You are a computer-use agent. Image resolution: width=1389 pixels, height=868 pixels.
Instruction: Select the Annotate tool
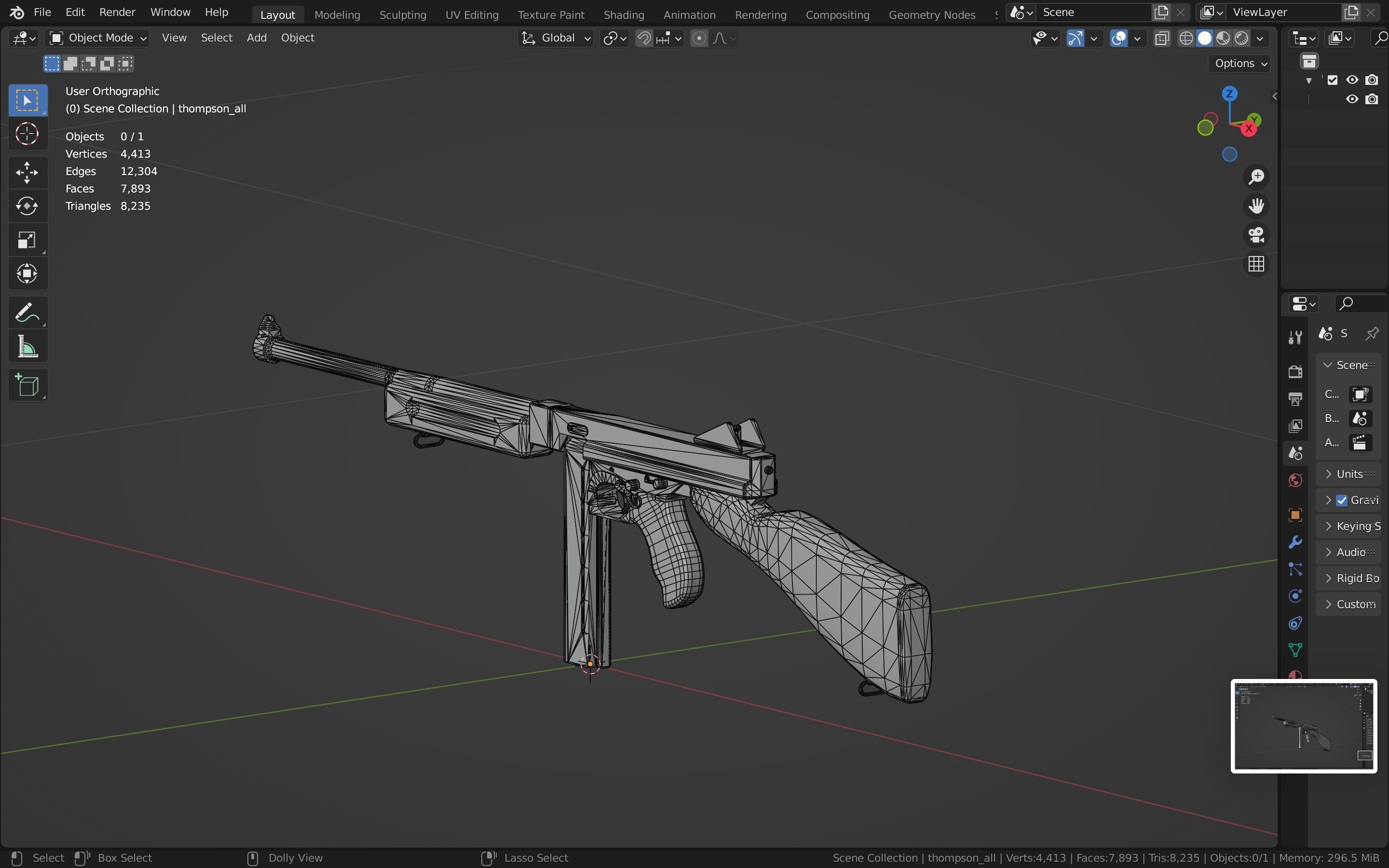(27, 313)
